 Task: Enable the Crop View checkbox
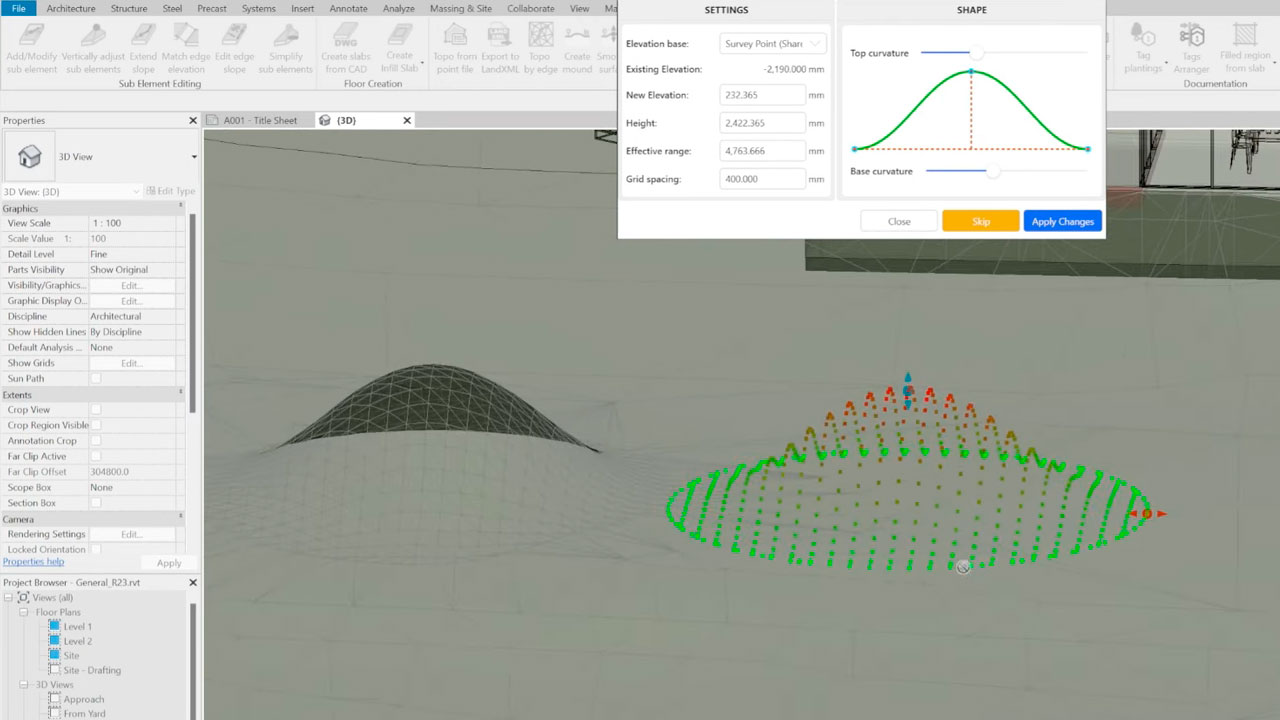point(96,410)
